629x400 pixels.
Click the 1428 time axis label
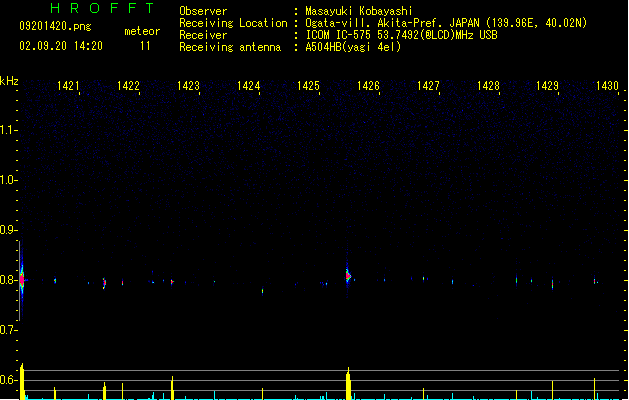coord(488,85)
